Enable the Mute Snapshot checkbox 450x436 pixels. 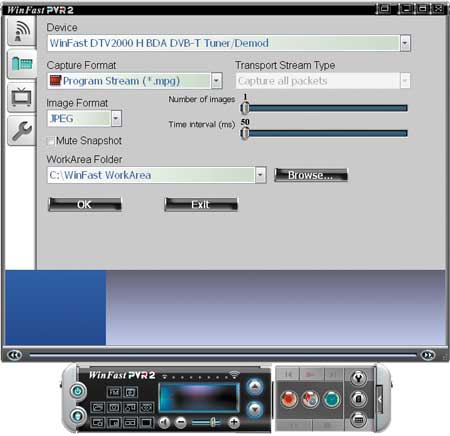click(x=51, y=141)
